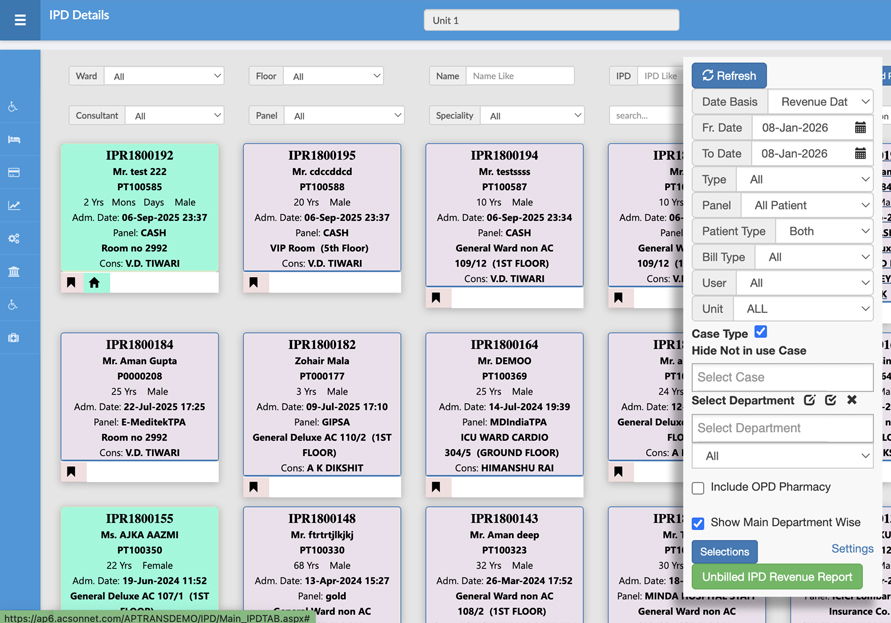Clear department selection with X icon
Screen dimensions: 891x623
852,400
